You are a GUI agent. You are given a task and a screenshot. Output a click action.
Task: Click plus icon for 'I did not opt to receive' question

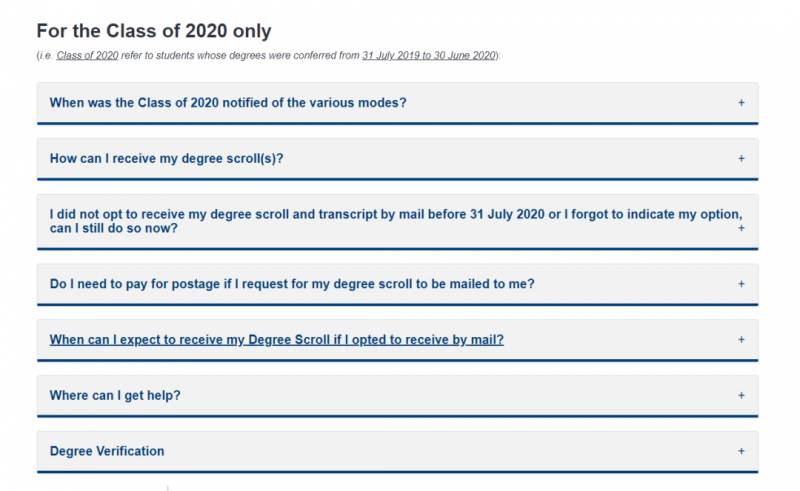point(741,228)
